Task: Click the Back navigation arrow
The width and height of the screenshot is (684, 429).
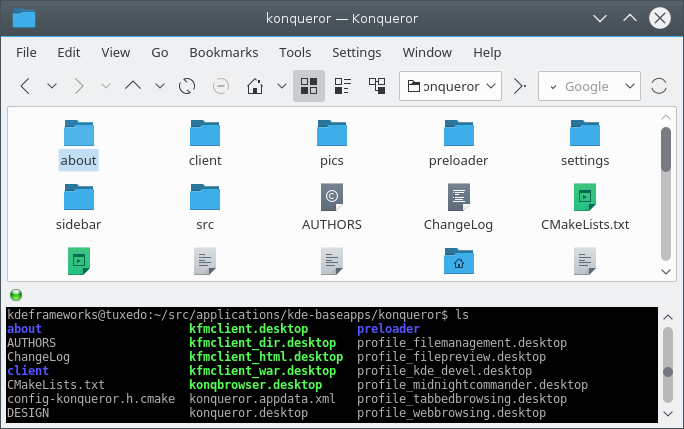Action: tap(26, 87)
